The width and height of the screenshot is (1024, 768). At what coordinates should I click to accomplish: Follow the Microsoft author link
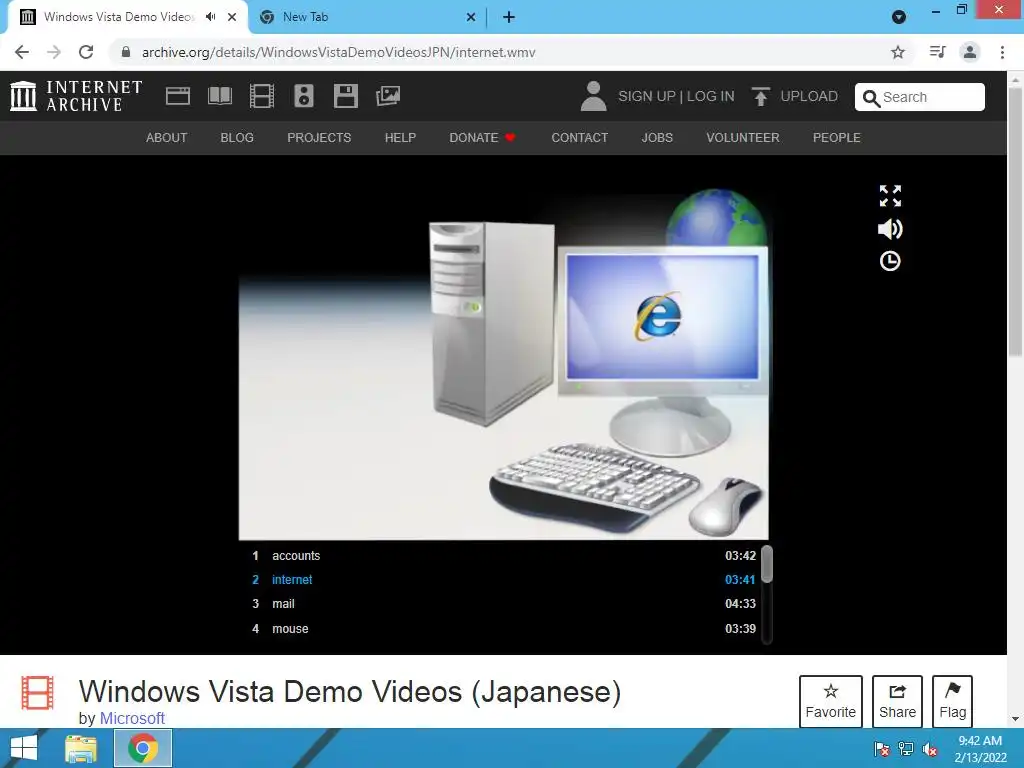click(132, 718)
